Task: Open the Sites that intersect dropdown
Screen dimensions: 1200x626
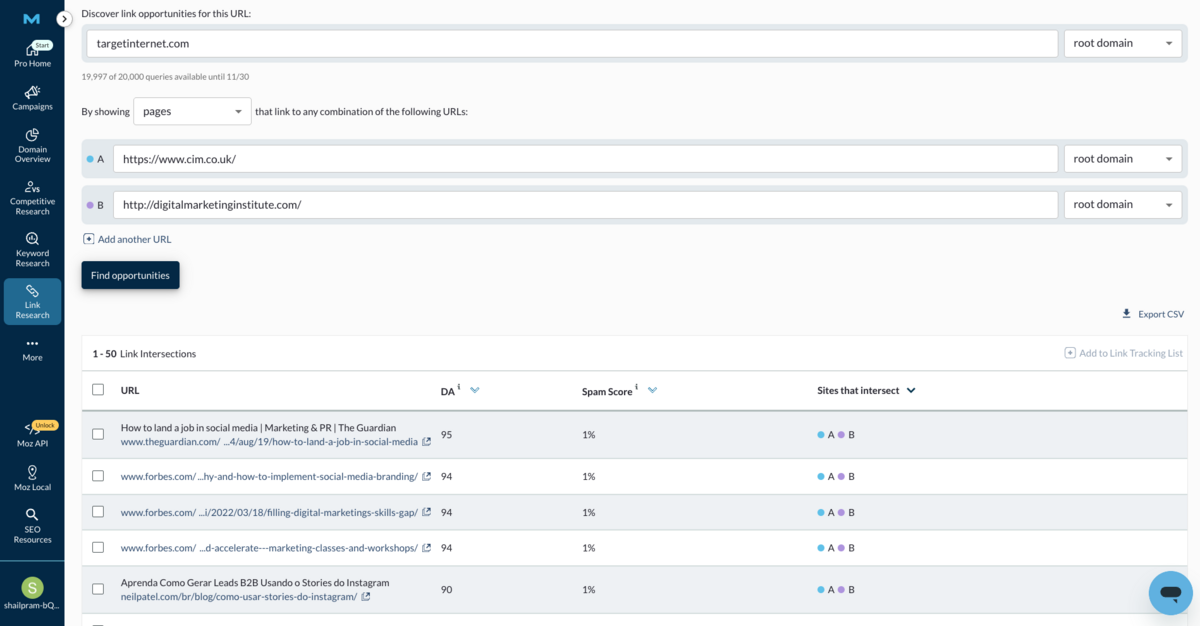Action: 911,391
